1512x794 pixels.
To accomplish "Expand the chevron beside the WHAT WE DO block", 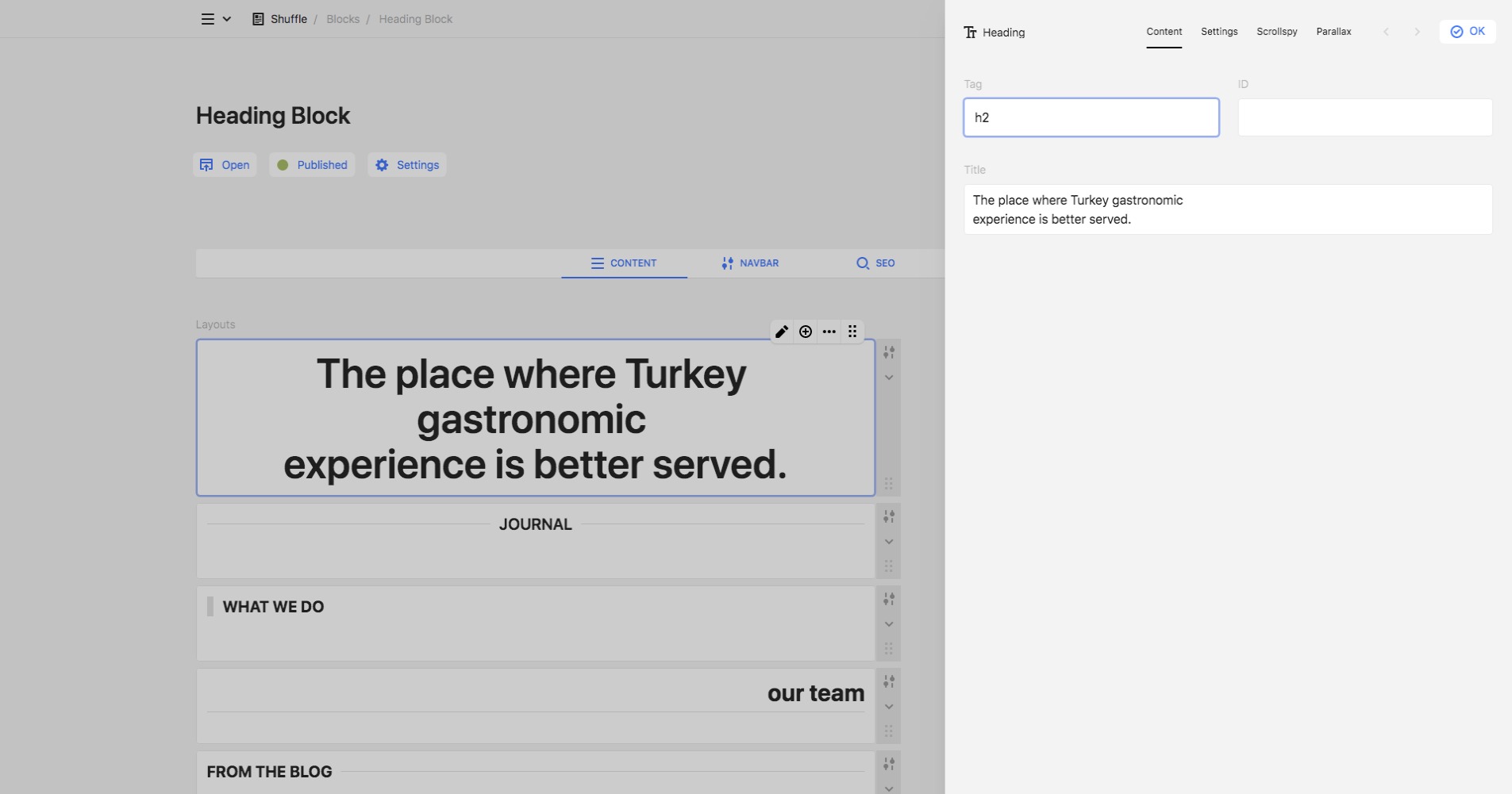I will [889, 624].
